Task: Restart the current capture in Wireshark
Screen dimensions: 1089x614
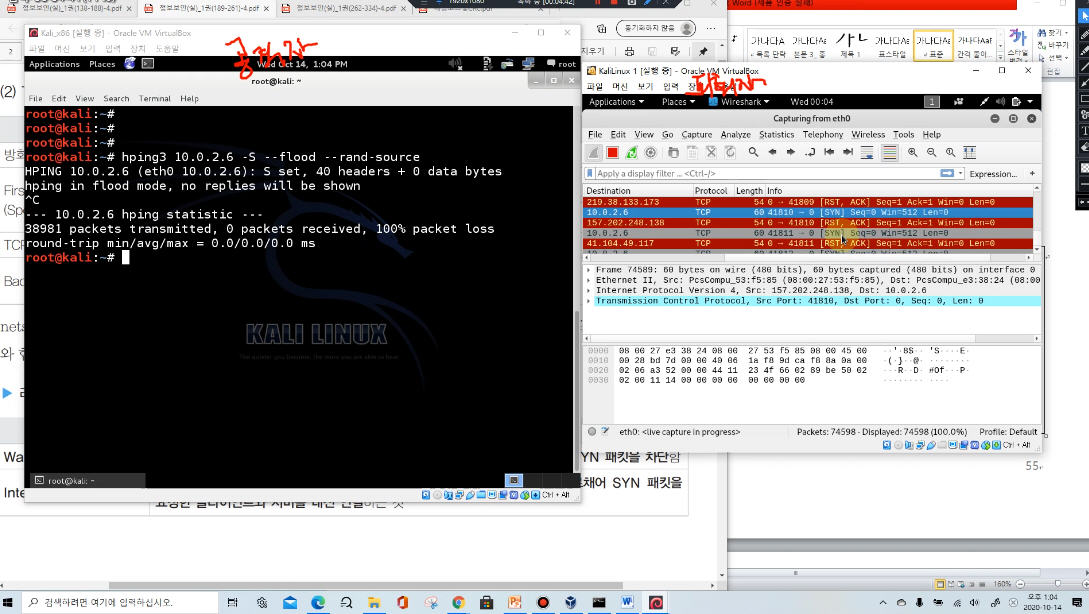Action: pyautogui.click(x=631, y=153)
